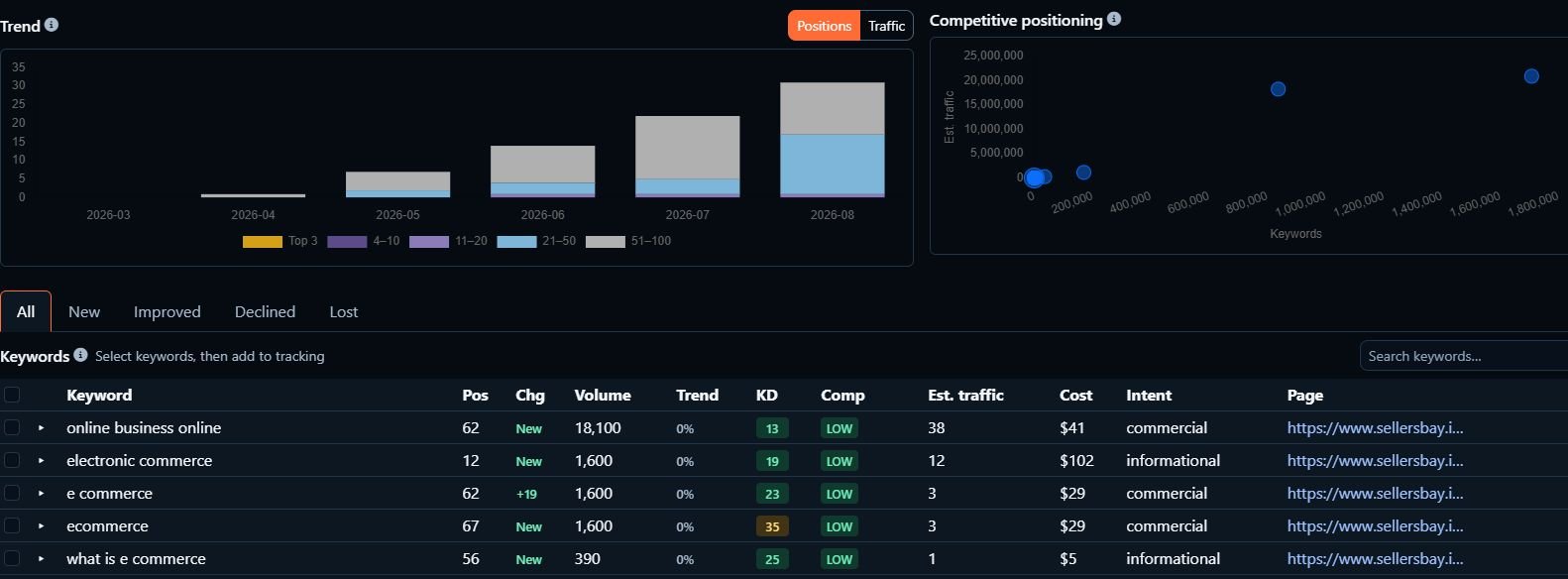Click the 2026-05 trend bar
The height and width of the screenshot is (579, 1568).
[397, 184]
